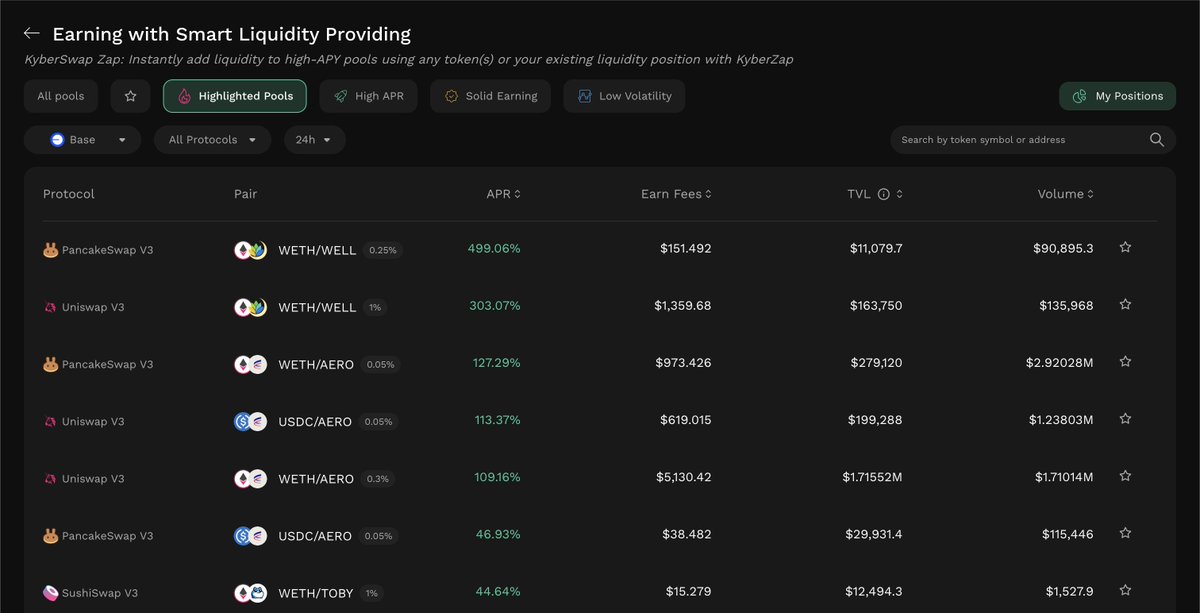The width and height of the screenshot is (1200, 613).
Task: Open the 24h timeframe dropdown
Action: 314,140
